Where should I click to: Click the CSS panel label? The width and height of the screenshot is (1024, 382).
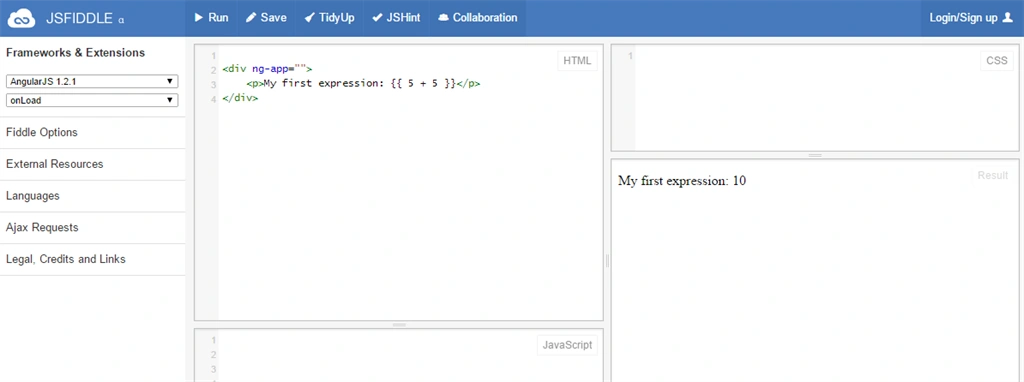point(997,61)
